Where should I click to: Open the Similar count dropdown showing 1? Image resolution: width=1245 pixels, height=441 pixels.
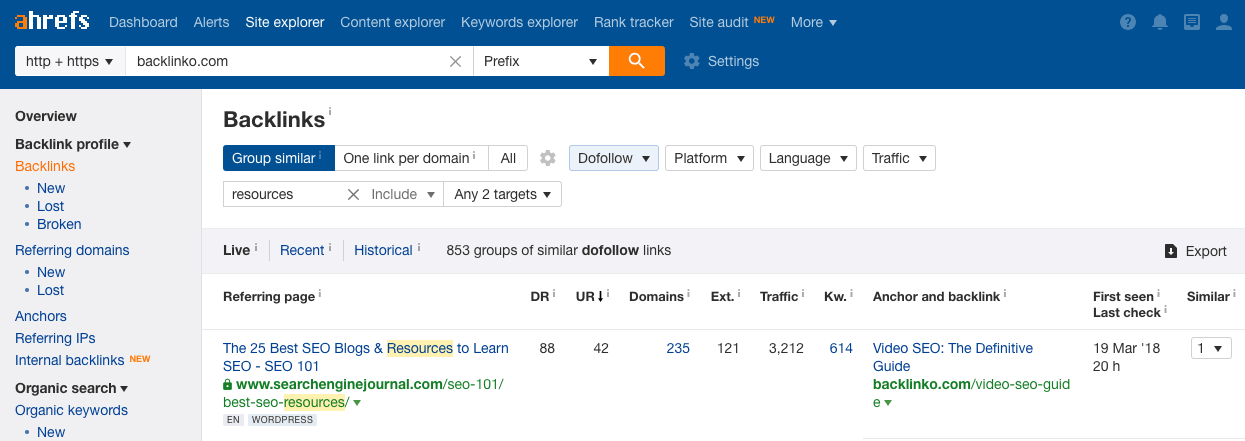point(1211,348)
